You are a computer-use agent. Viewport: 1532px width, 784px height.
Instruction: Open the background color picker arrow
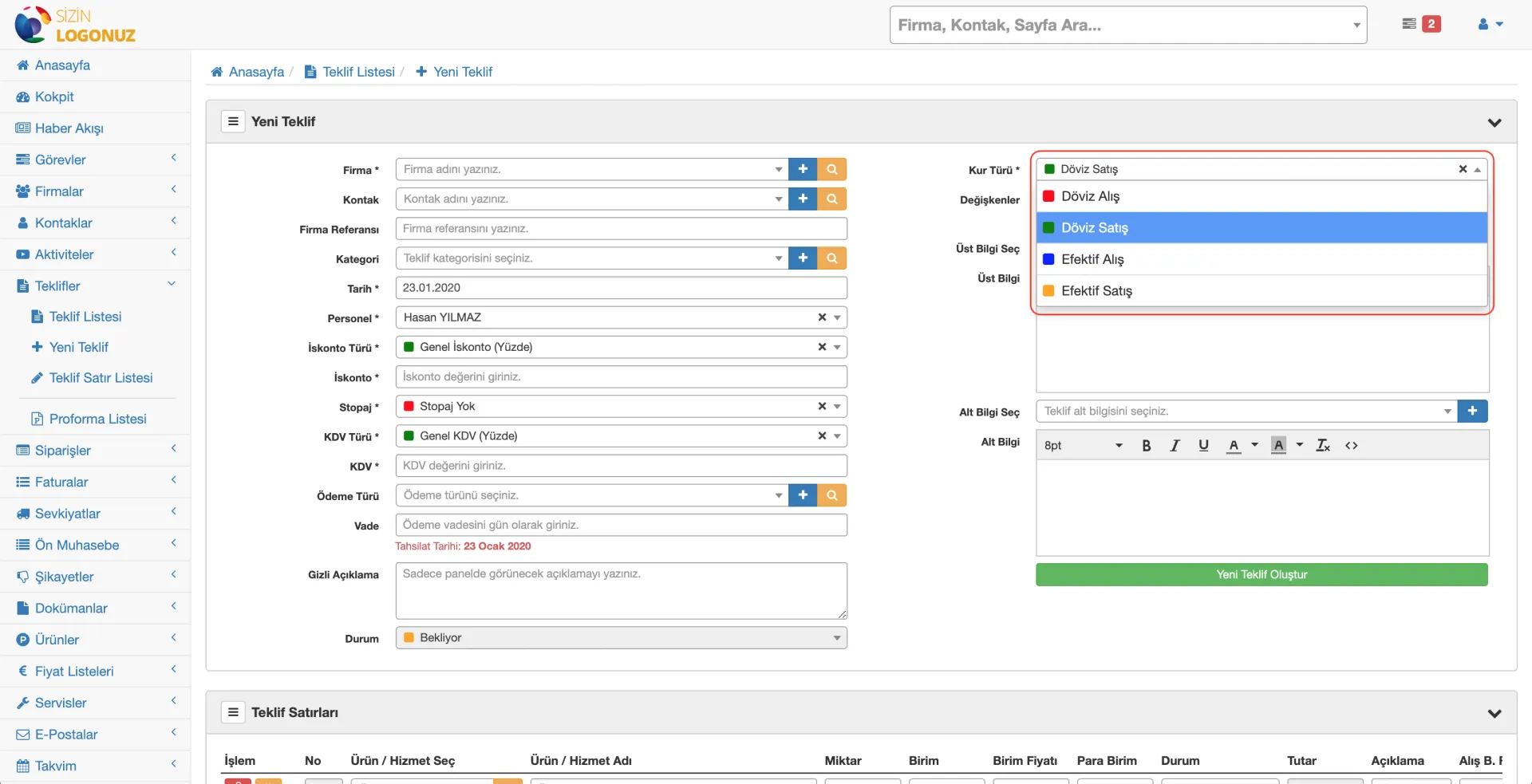coord(1299,445)
